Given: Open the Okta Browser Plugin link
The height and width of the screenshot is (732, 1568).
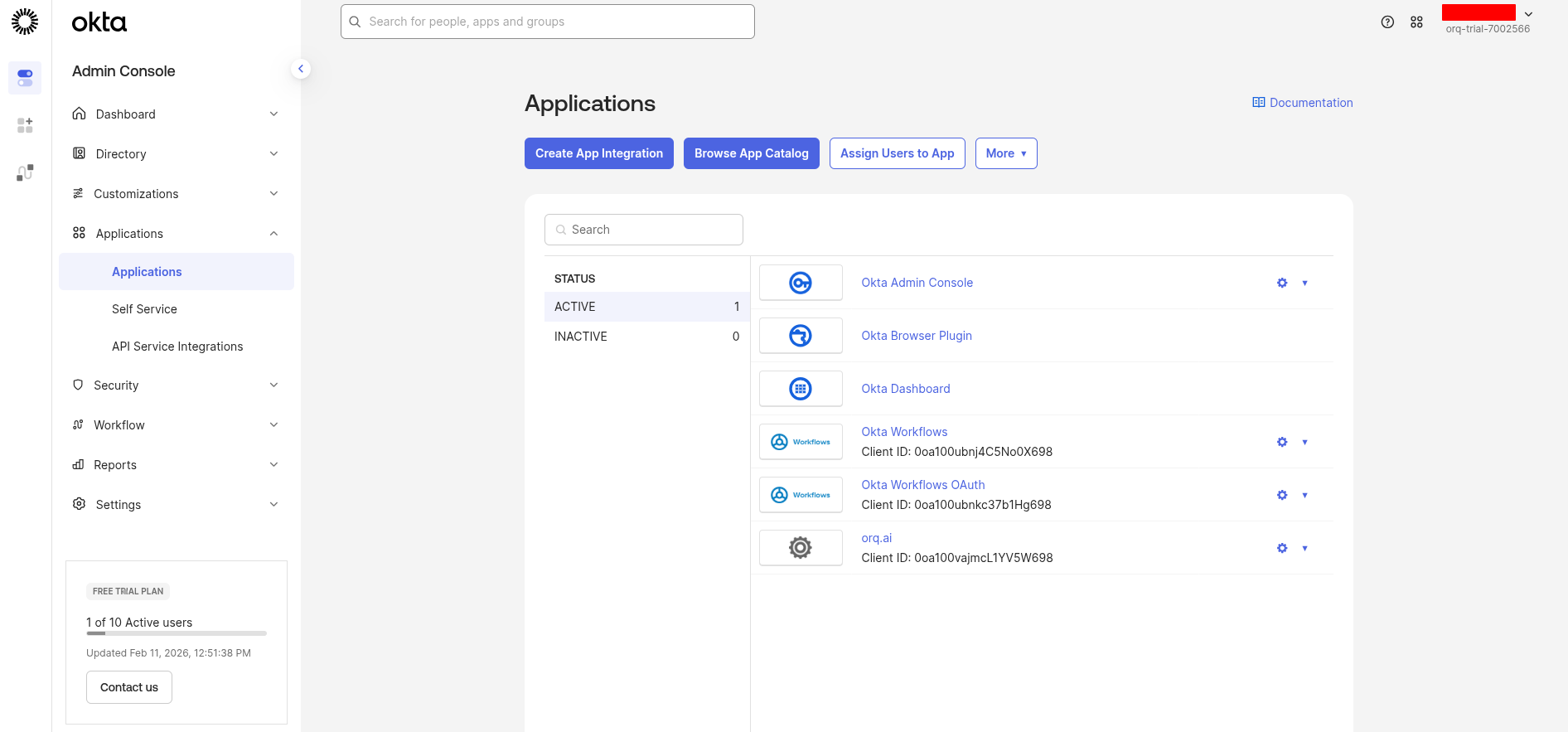Looking at the screenshot, I should [917, 336].
